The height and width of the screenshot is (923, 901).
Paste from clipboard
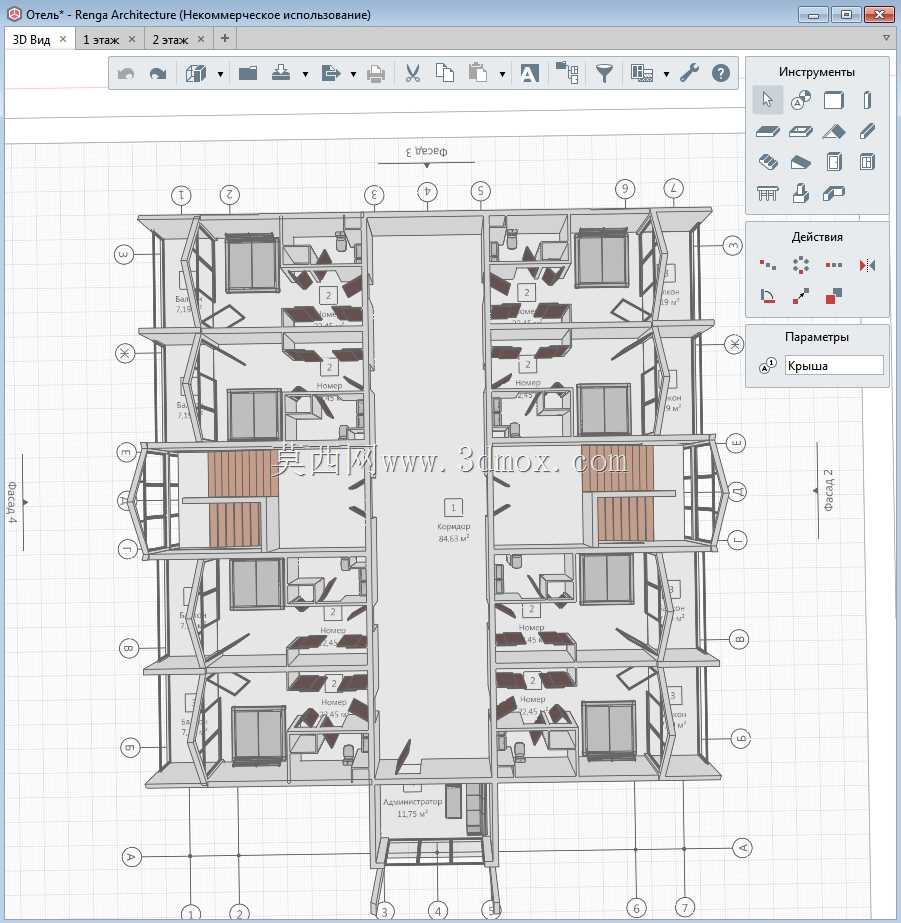click(x=478, y=74)
